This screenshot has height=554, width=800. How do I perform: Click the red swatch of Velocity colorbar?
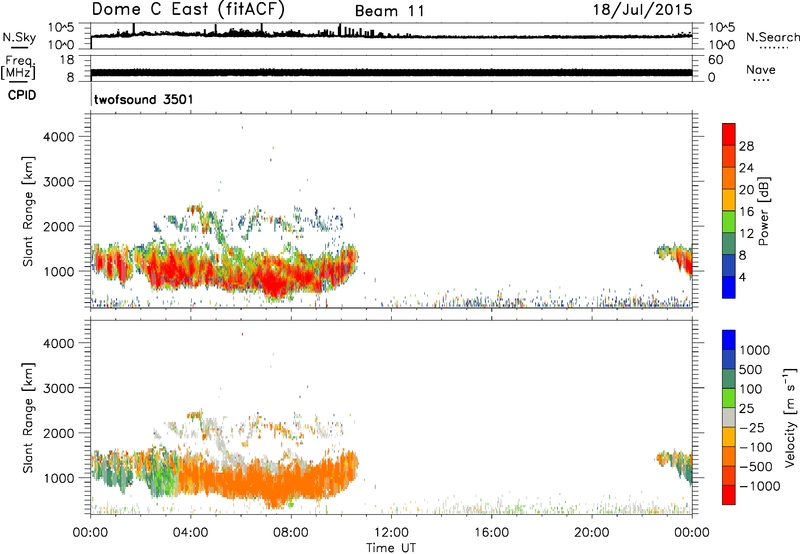[x=729, y=495]
